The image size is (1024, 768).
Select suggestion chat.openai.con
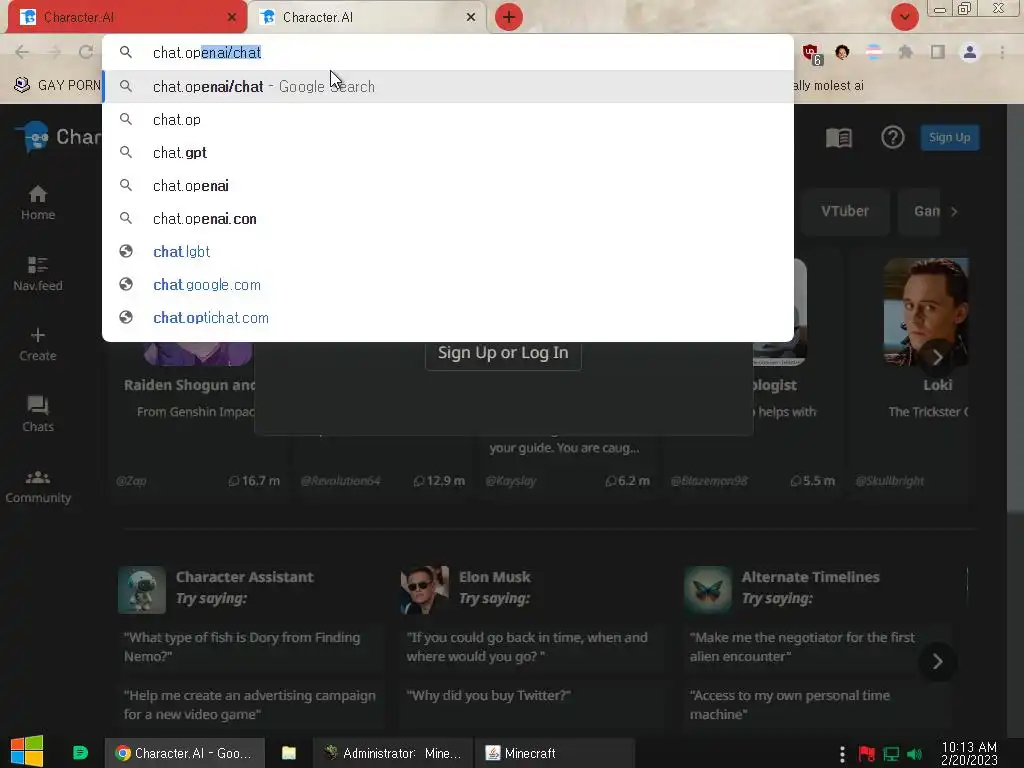pos(448,218)
